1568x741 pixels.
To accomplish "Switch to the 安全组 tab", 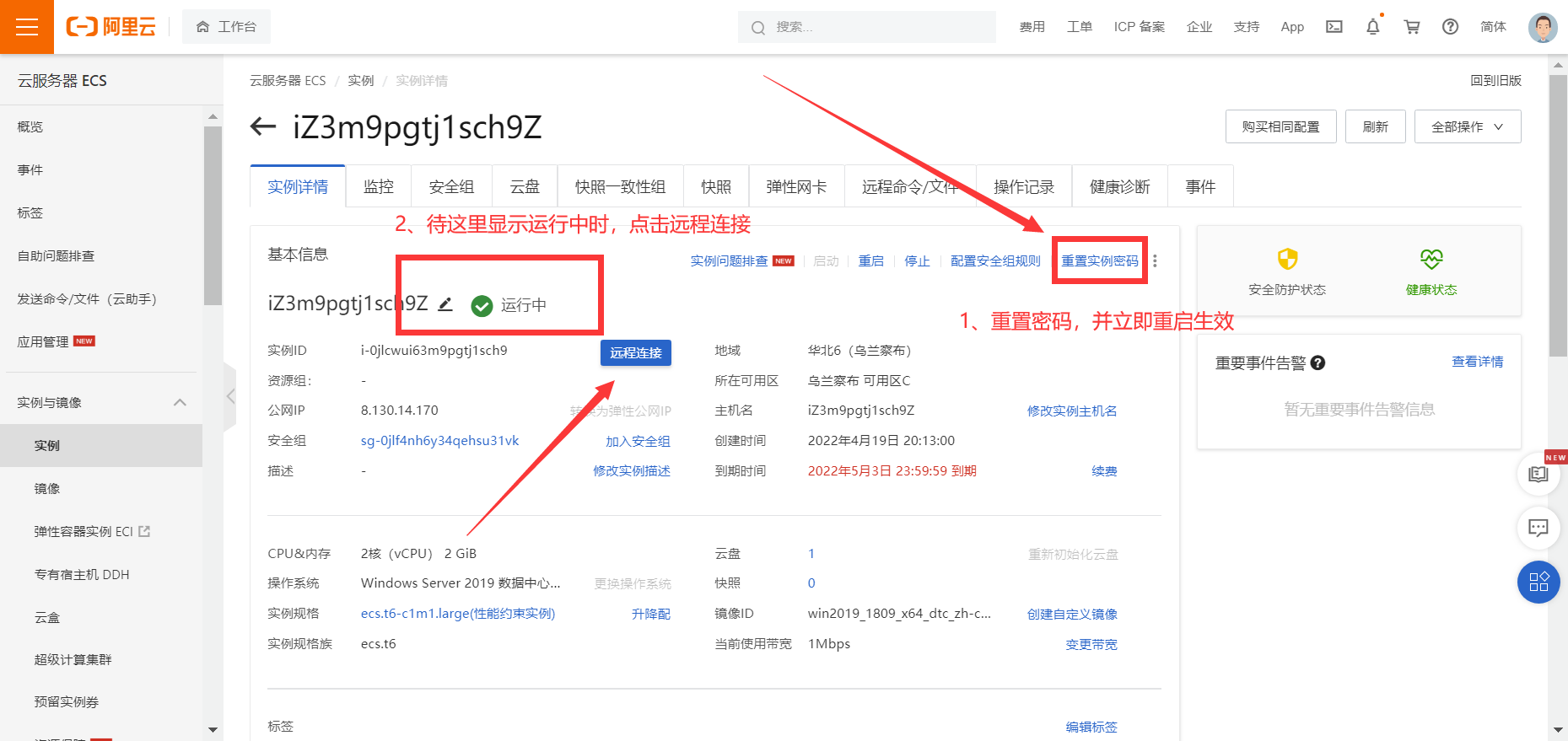I will 452,186.
